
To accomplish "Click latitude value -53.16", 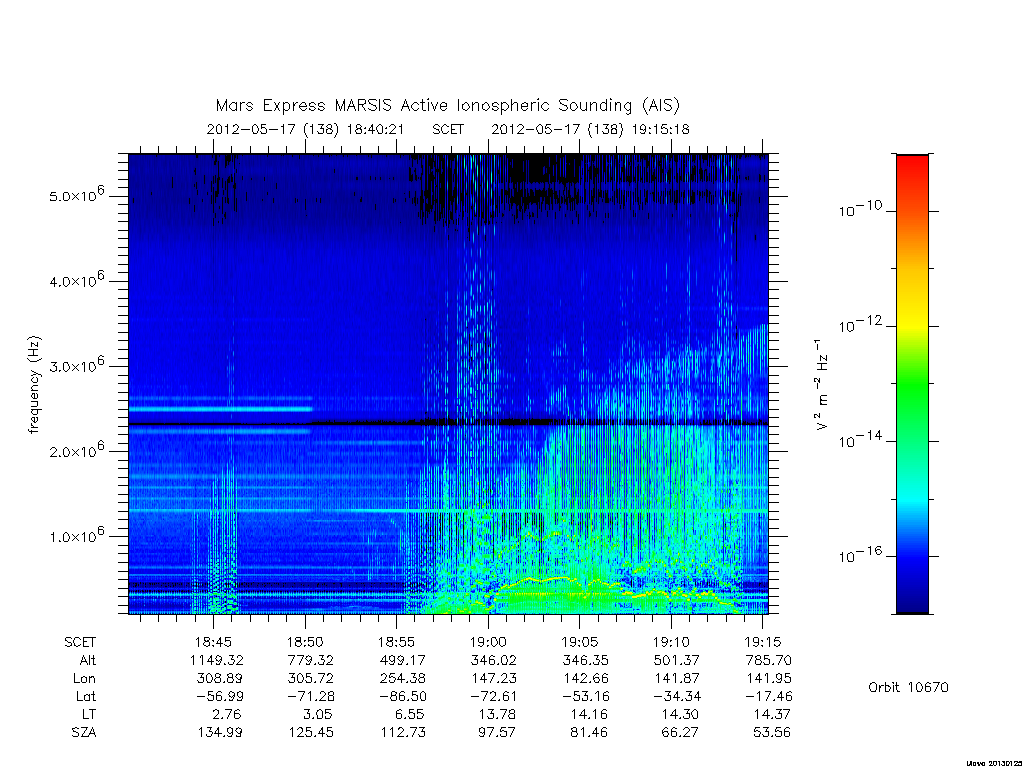I will [585, 696].
